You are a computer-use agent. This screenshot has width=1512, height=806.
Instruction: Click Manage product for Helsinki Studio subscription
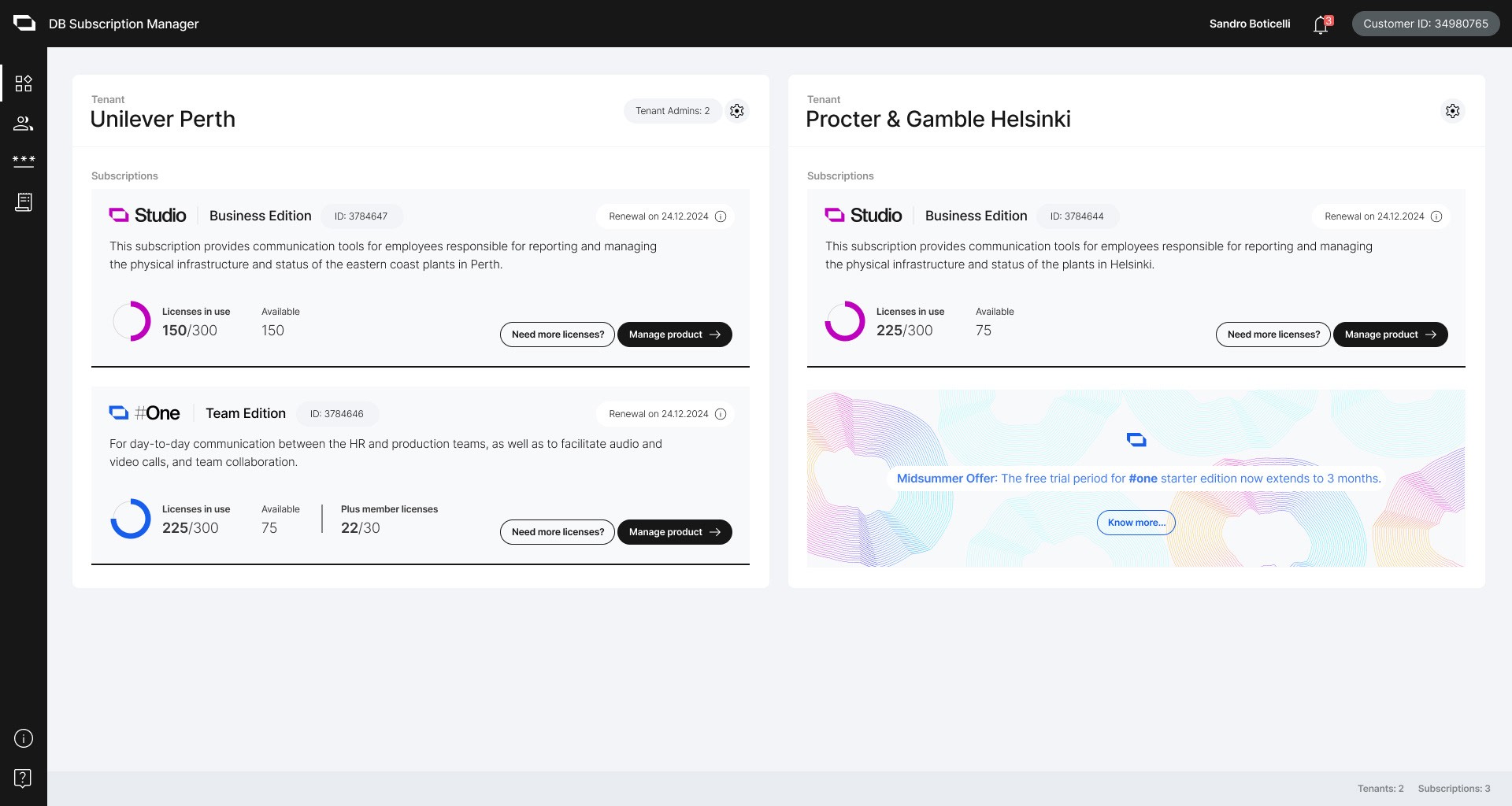point(1391,335)
